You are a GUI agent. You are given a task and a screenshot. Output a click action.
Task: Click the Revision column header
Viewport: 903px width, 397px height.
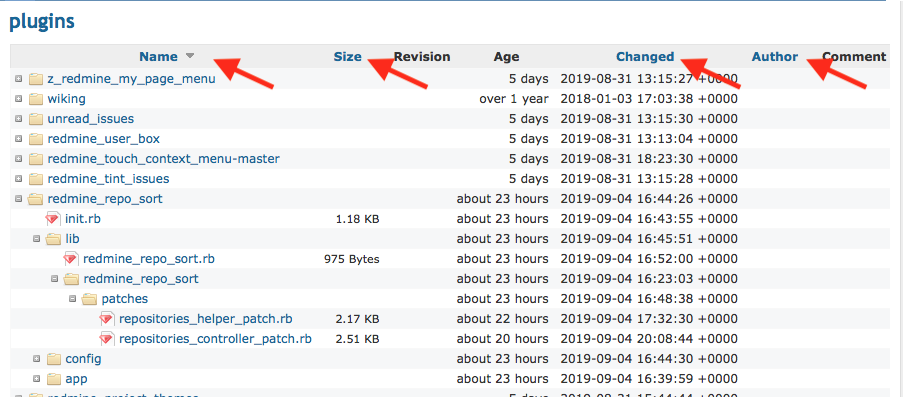(422, 56)
